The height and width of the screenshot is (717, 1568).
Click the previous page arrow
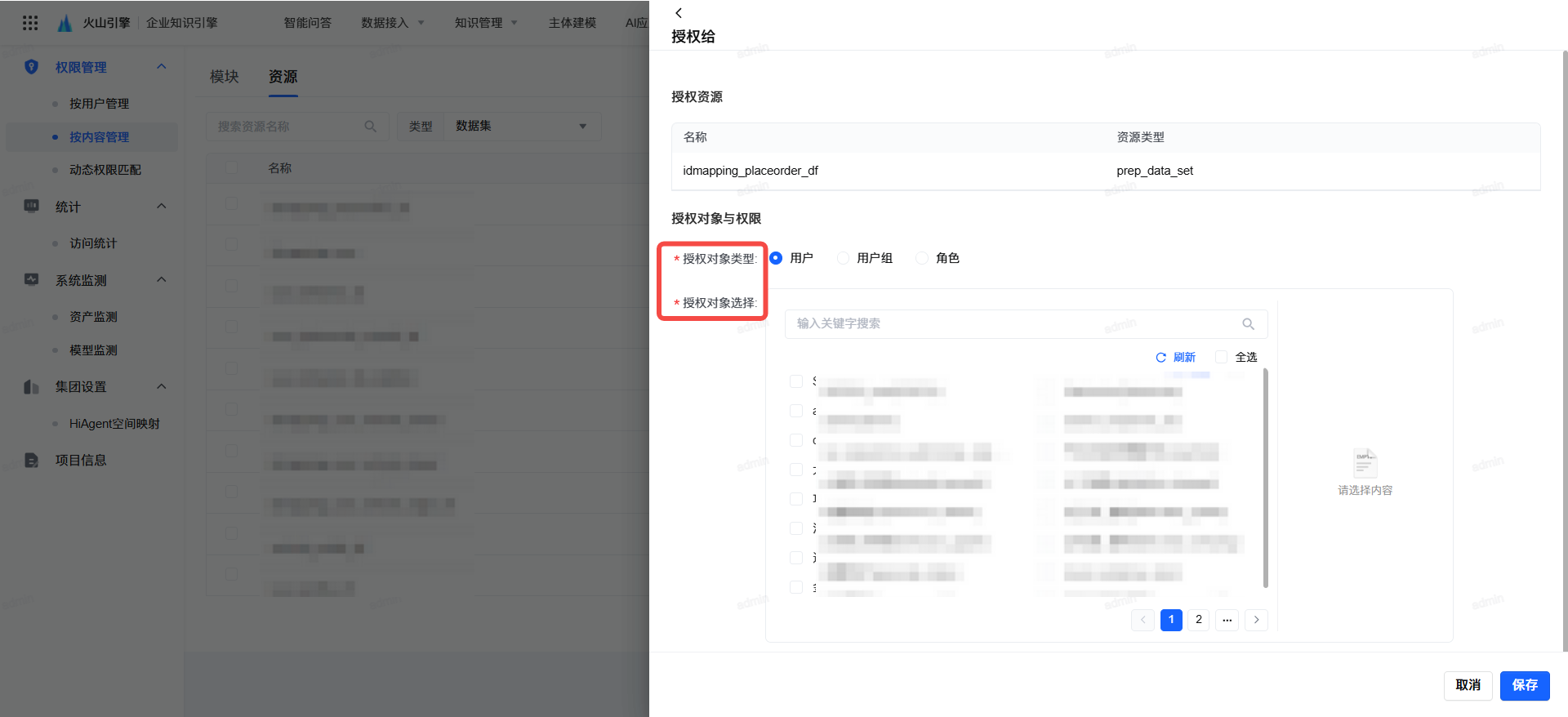pos(1143,620)
